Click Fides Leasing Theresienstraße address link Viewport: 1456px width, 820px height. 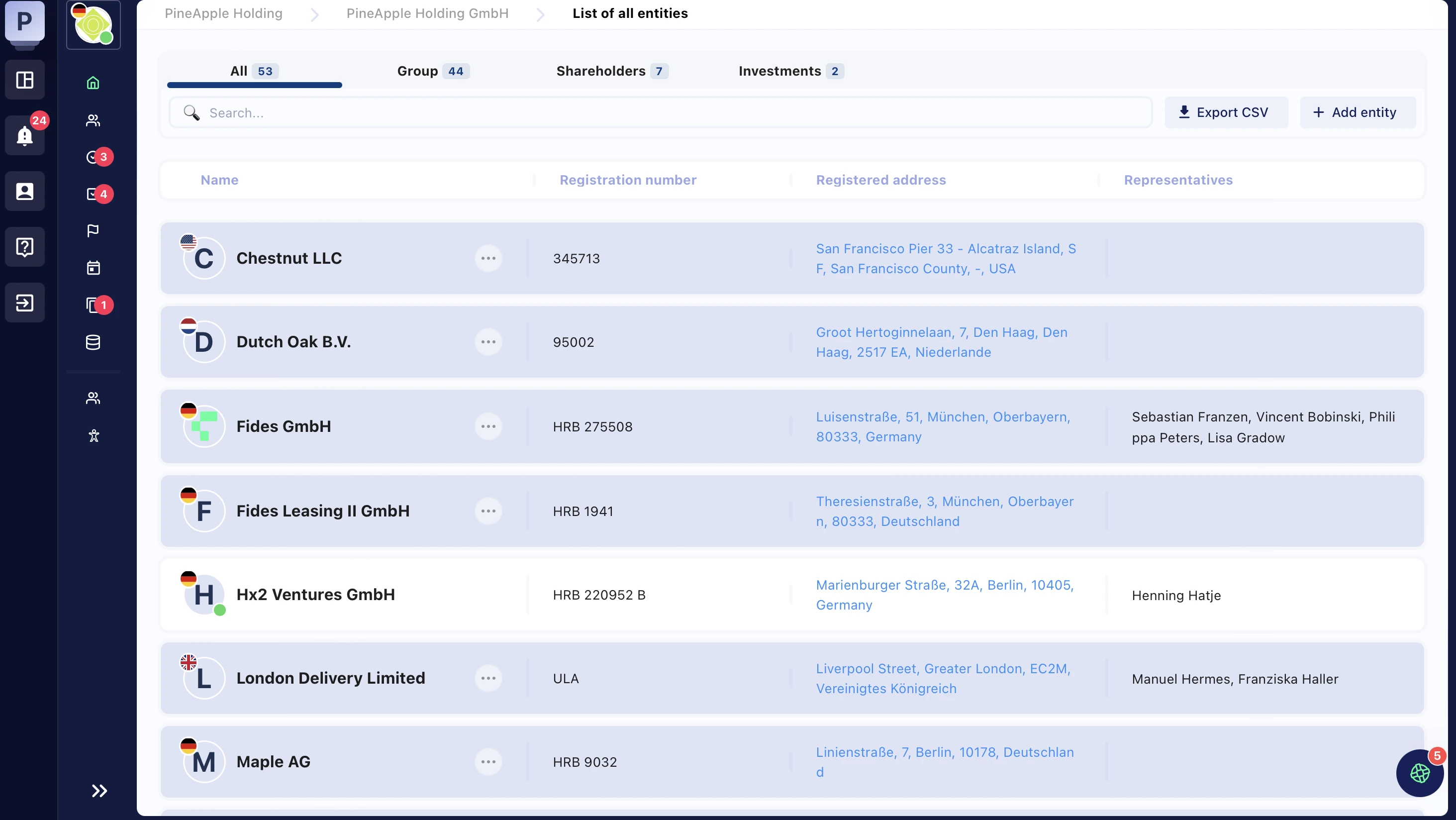pos(945,511)
